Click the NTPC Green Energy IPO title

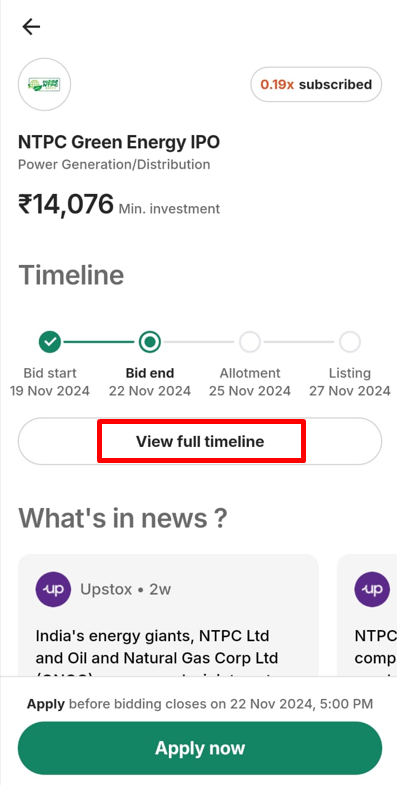coord(119,143)
